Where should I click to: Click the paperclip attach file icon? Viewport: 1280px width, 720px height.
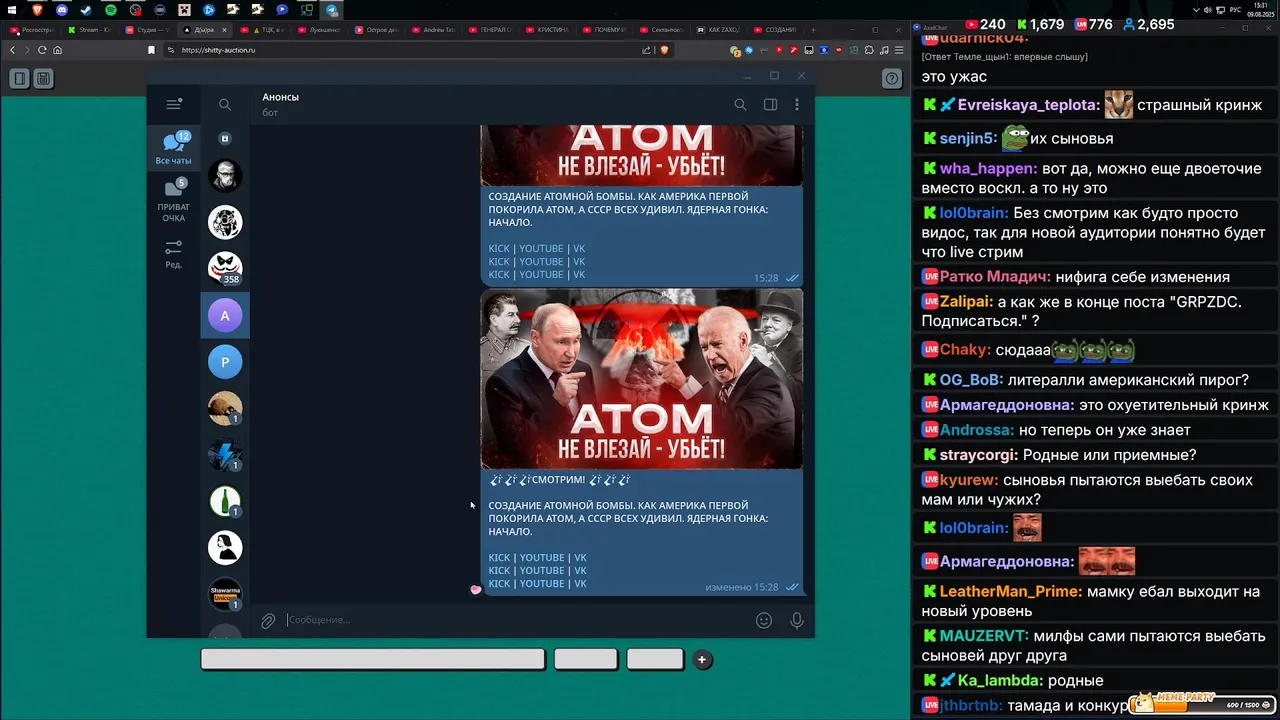point(268,621)
